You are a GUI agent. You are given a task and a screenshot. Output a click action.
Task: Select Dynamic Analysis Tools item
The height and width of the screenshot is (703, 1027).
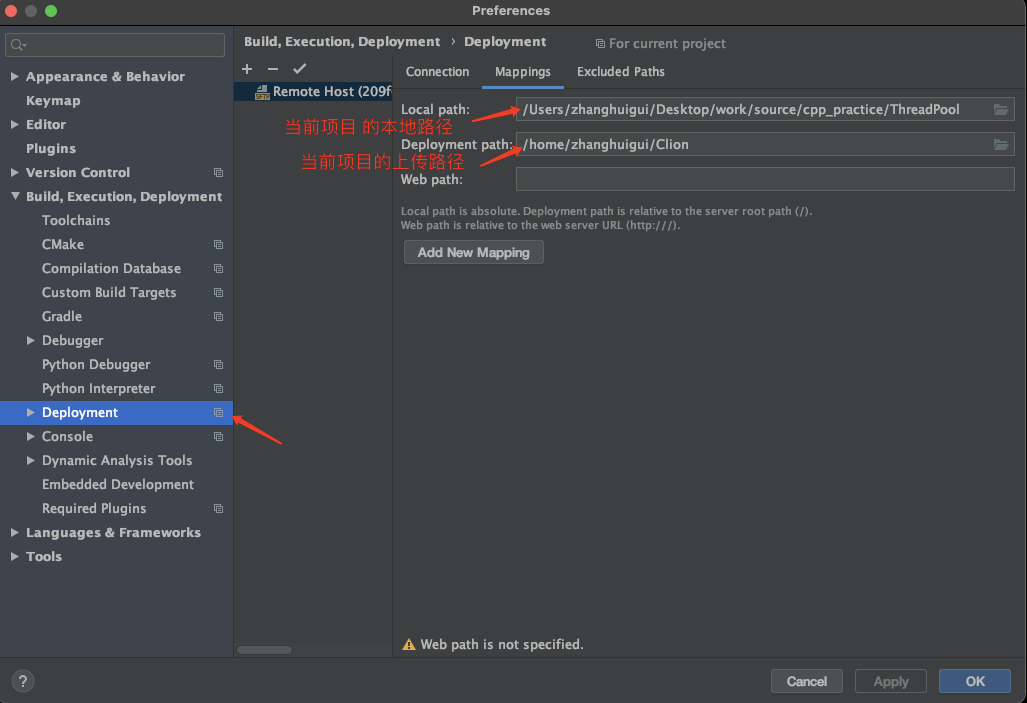tap(117, 461)
